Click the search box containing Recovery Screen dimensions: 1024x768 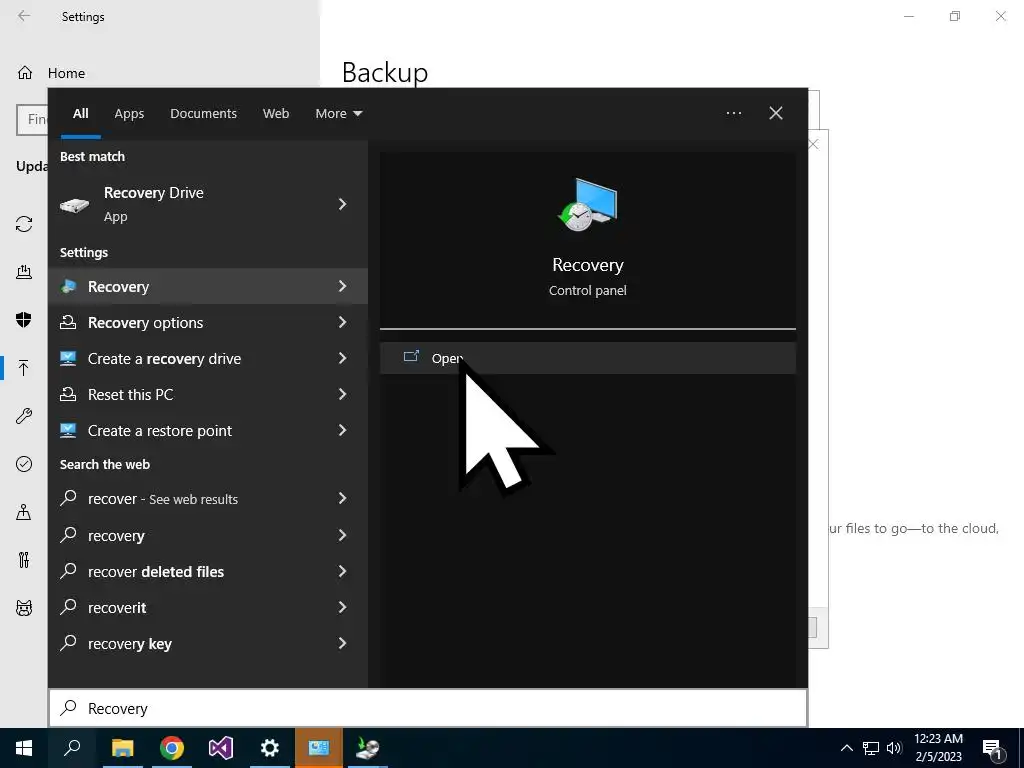click(428, 708)
